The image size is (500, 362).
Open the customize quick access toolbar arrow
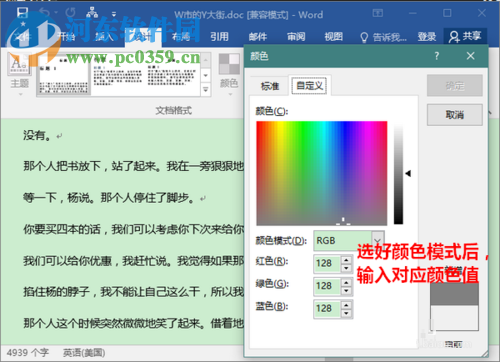click(114, 14)
